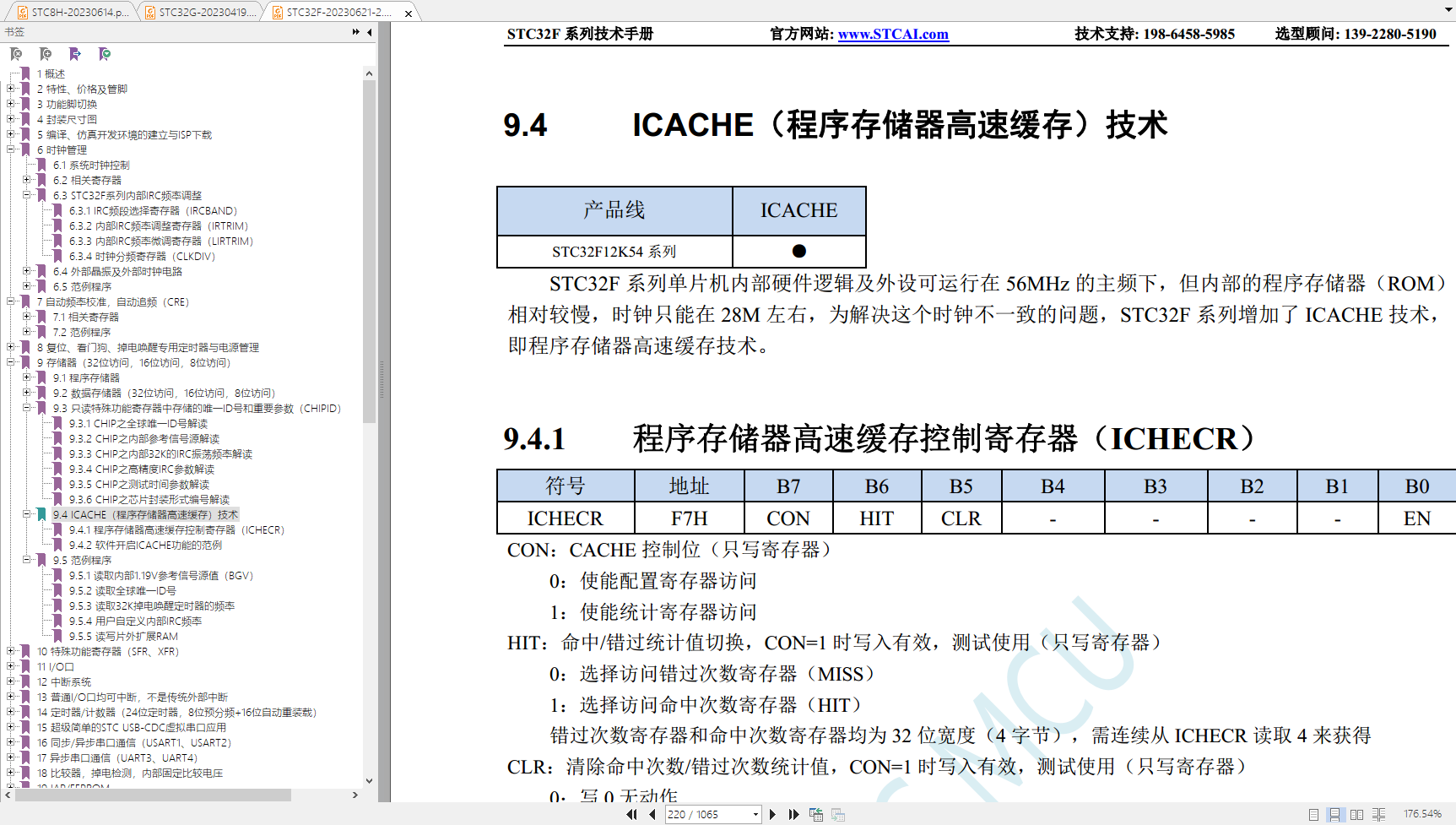Collapse the '9.3 只读特殊功能寄存器' node
Viewport: 1456px width, 825px height.
coord(27,408)
